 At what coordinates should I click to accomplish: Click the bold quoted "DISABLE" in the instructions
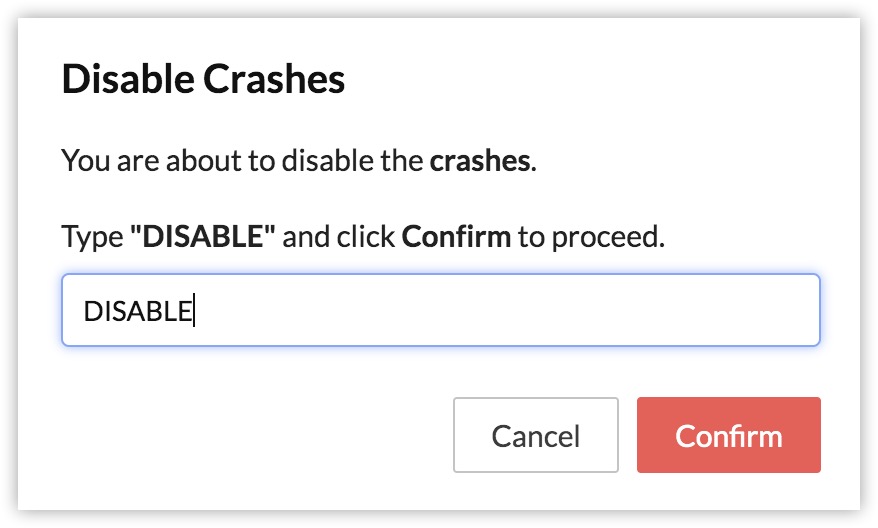(x=202, y=237)
